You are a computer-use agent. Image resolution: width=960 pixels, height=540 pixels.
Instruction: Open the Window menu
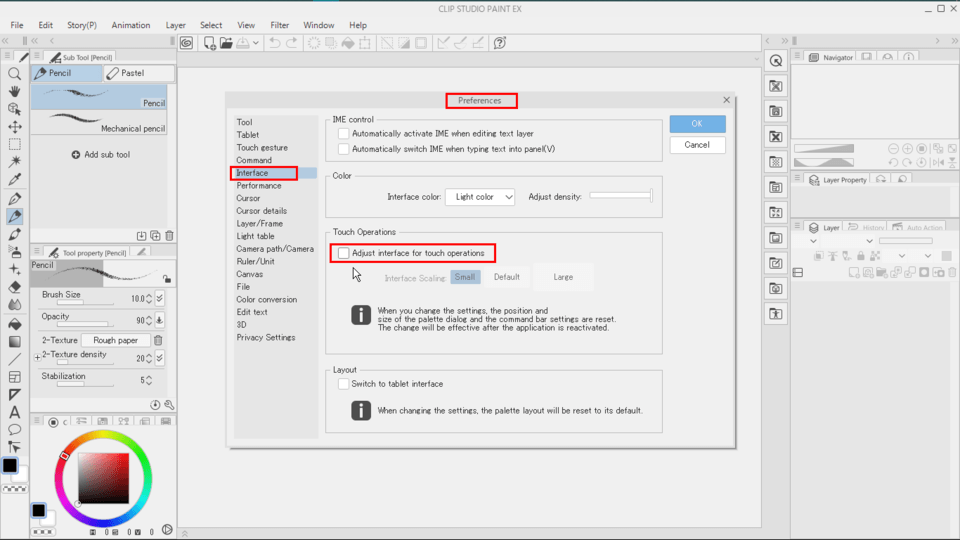pos(318,25)
